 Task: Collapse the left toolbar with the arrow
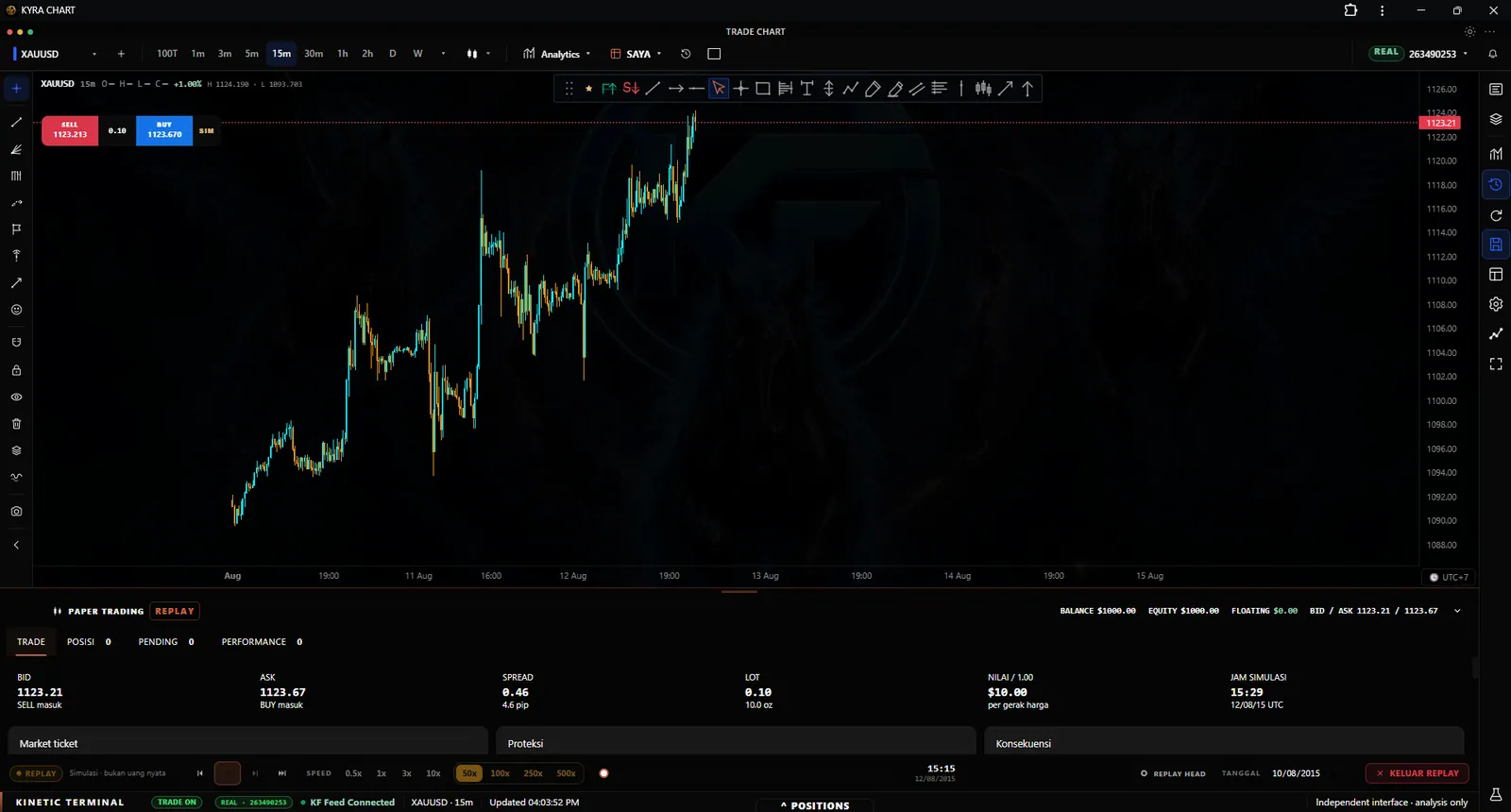16,545
